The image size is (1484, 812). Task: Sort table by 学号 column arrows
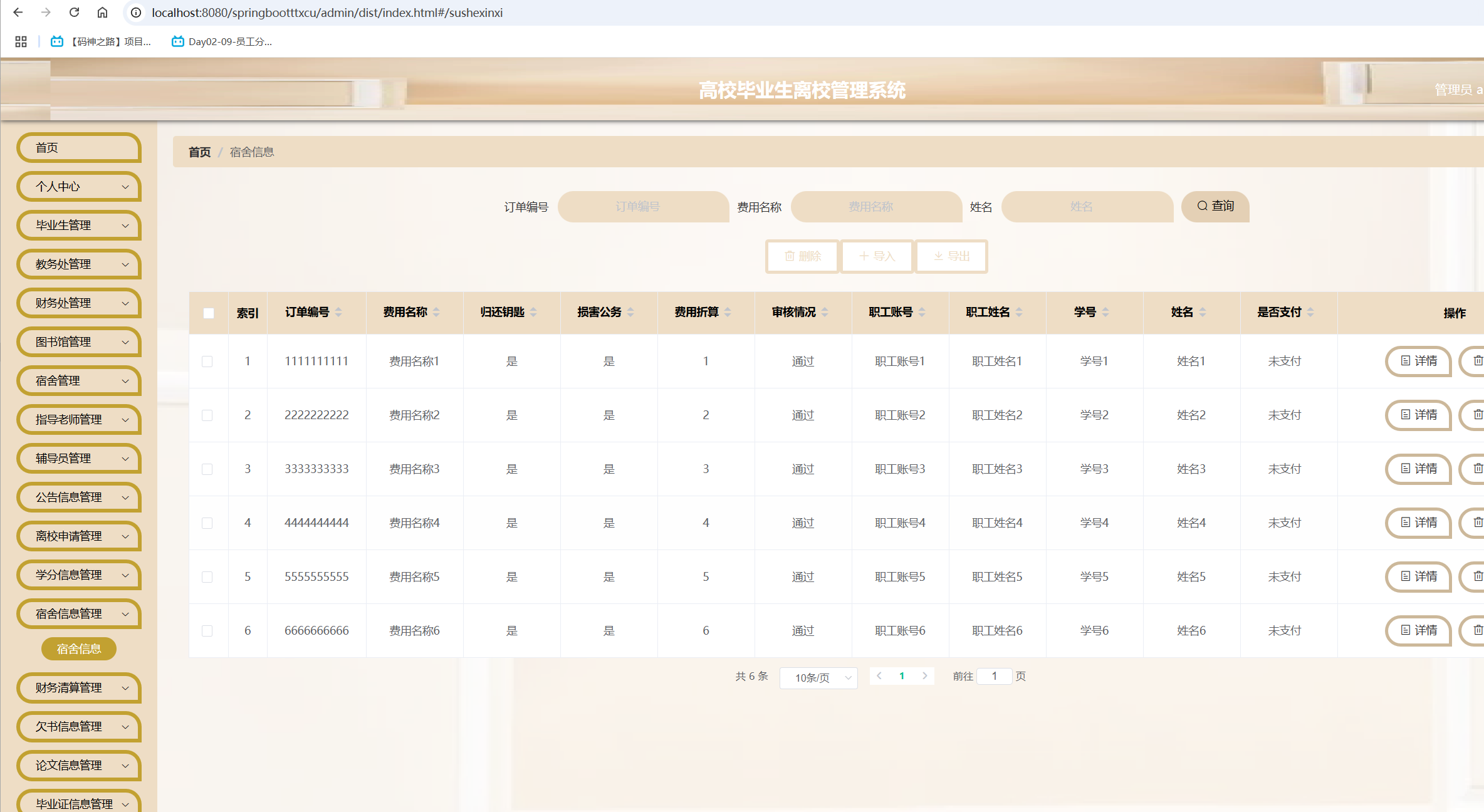1105,312
